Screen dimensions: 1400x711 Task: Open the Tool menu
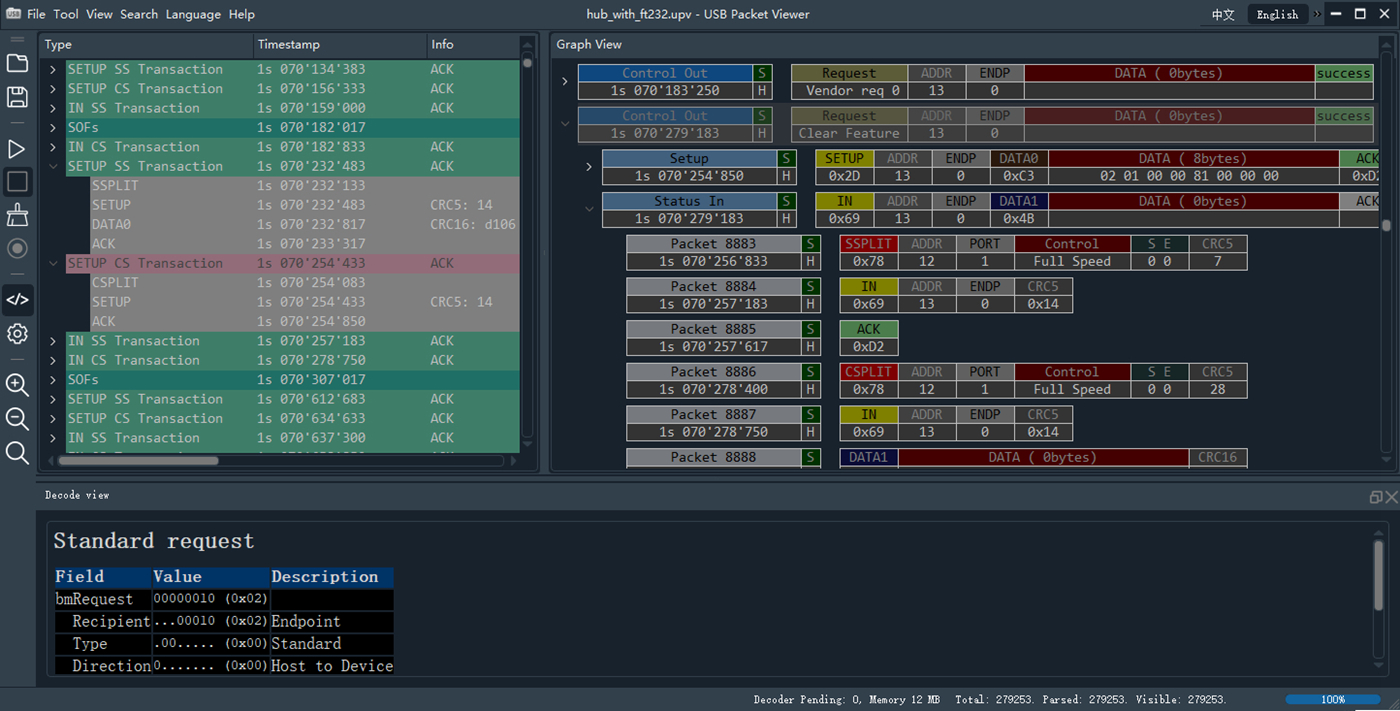[66, 15]
